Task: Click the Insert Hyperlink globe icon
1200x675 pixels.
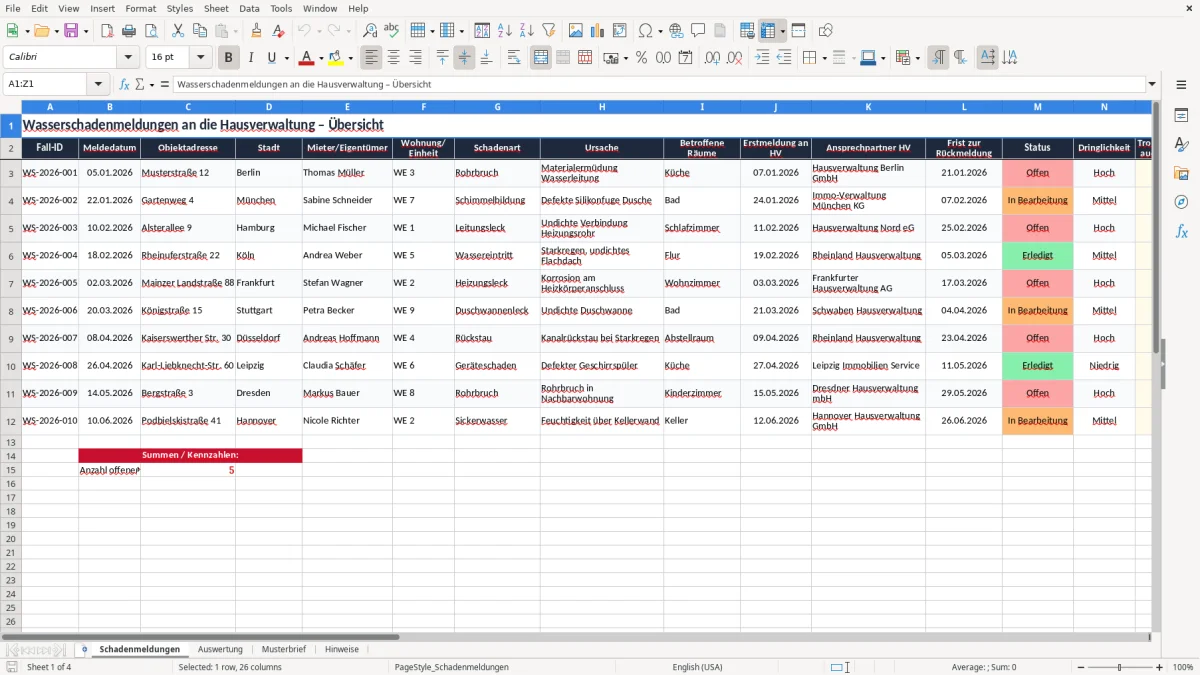Action: point(676,31)
